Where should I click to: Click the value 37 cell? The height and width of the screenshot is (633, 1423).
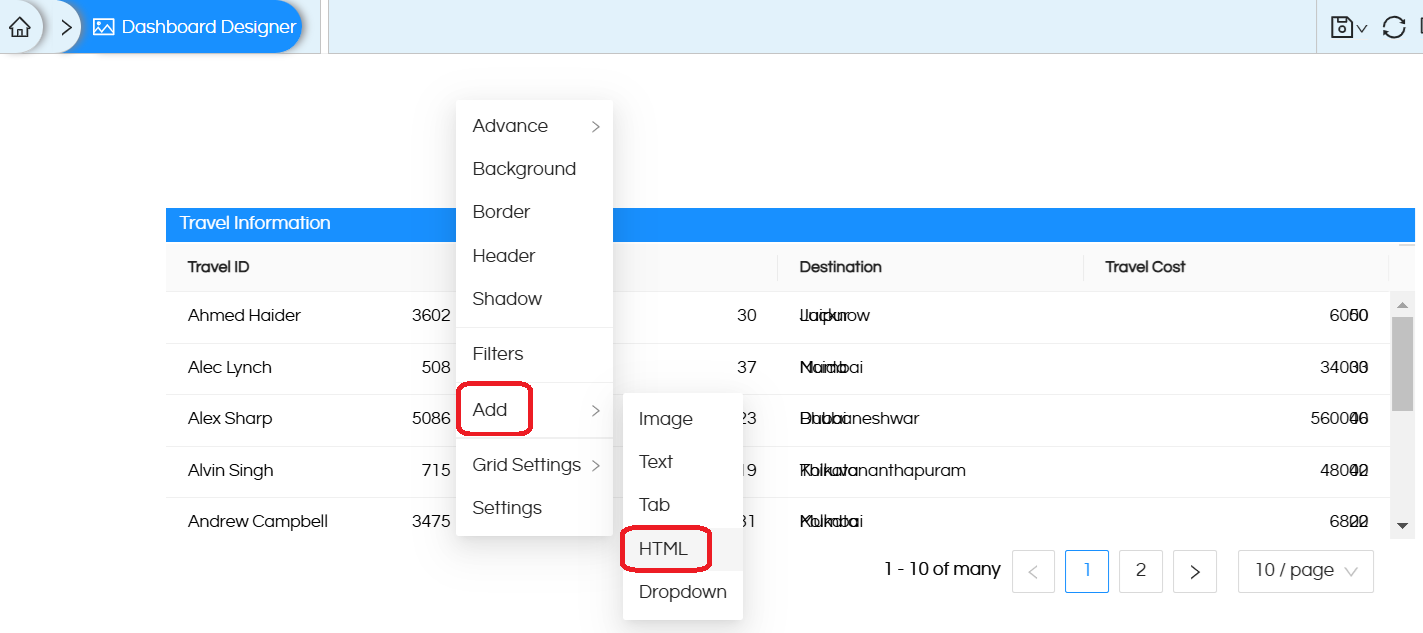747,367
